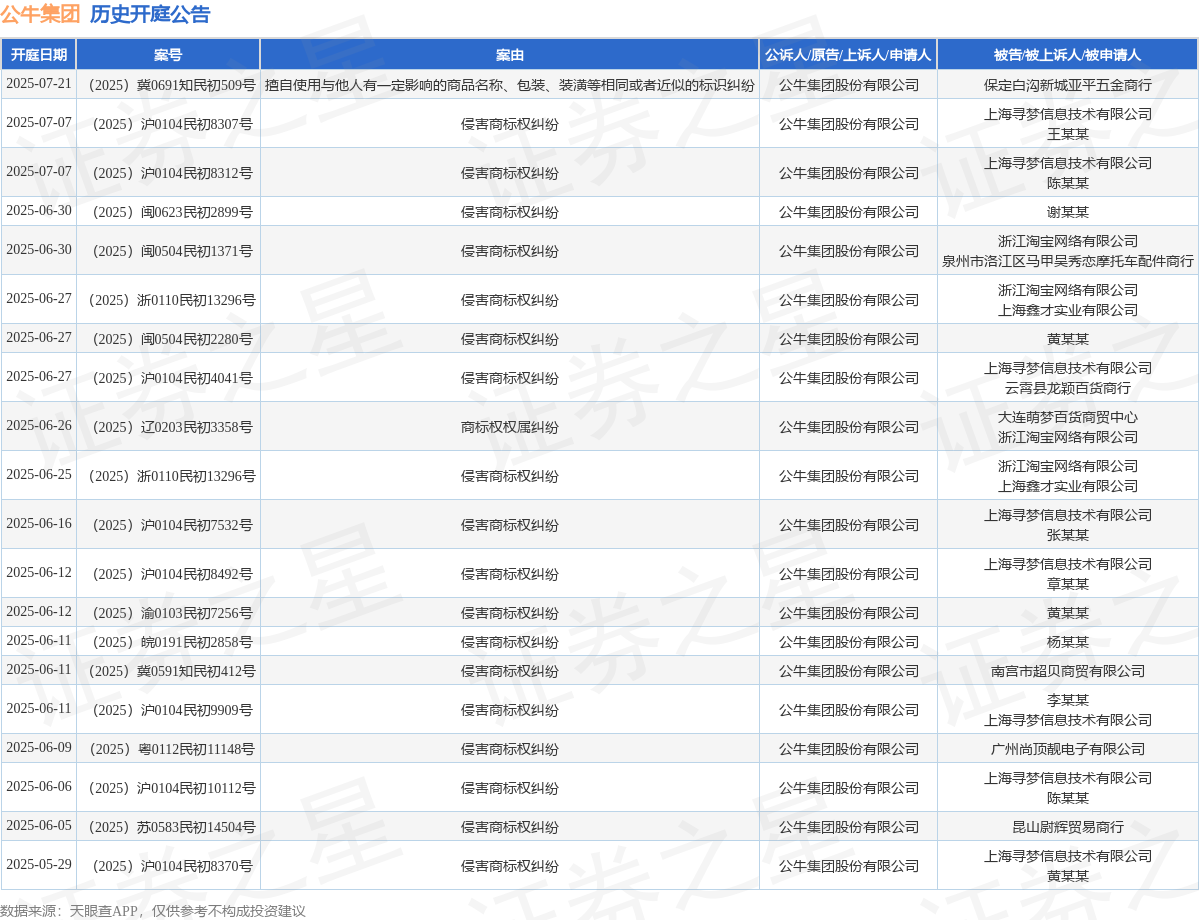The image size is (1199, 920).
Task: Click defendant 大连萌梦百货商贸中心
Action: click(x=1067, y=417)
